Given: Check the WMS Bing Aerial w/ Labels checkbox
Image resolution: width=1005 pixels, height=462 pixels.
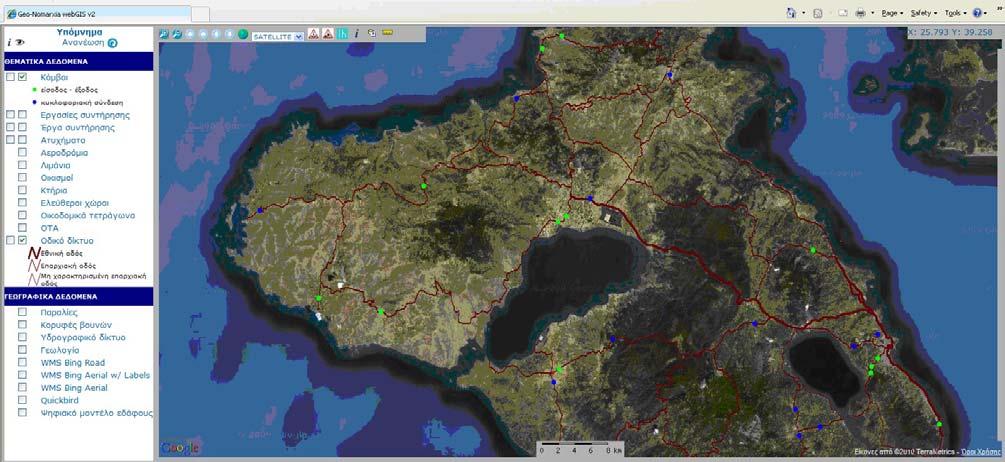Looking at the screenshot, I should point(22,375).
